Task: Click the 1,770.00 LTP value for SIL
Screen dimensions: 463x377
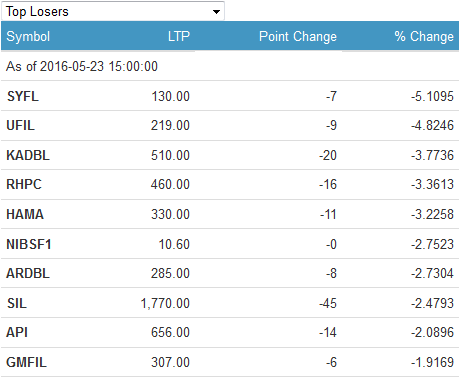Action: pos(165,303)
